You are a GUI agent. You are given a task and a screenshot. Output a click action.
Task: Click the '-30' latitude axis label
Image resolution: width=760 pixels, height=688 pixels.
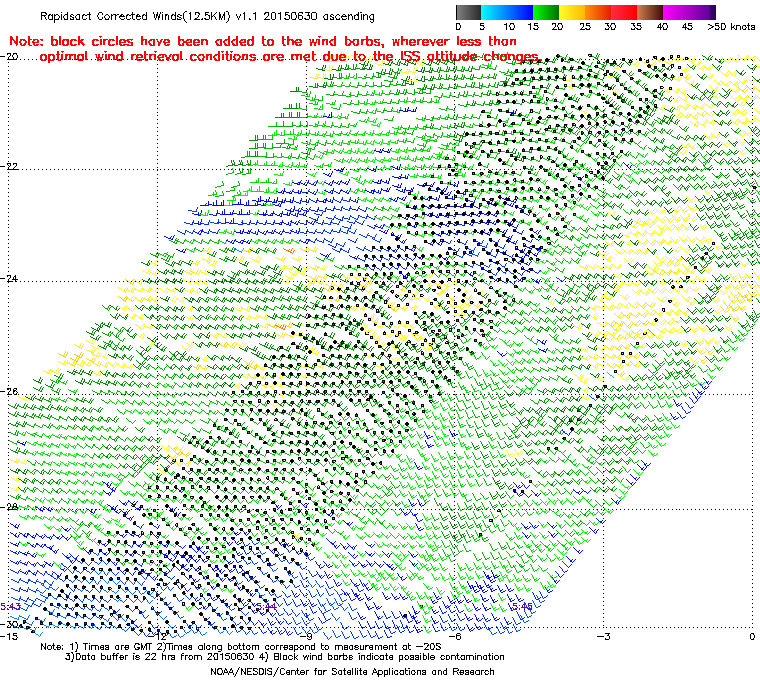coord(9,624)
